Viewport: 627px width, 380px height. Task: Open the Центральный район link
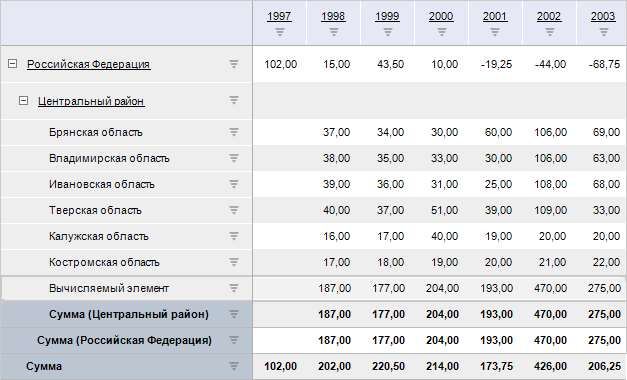coord(91,101)
